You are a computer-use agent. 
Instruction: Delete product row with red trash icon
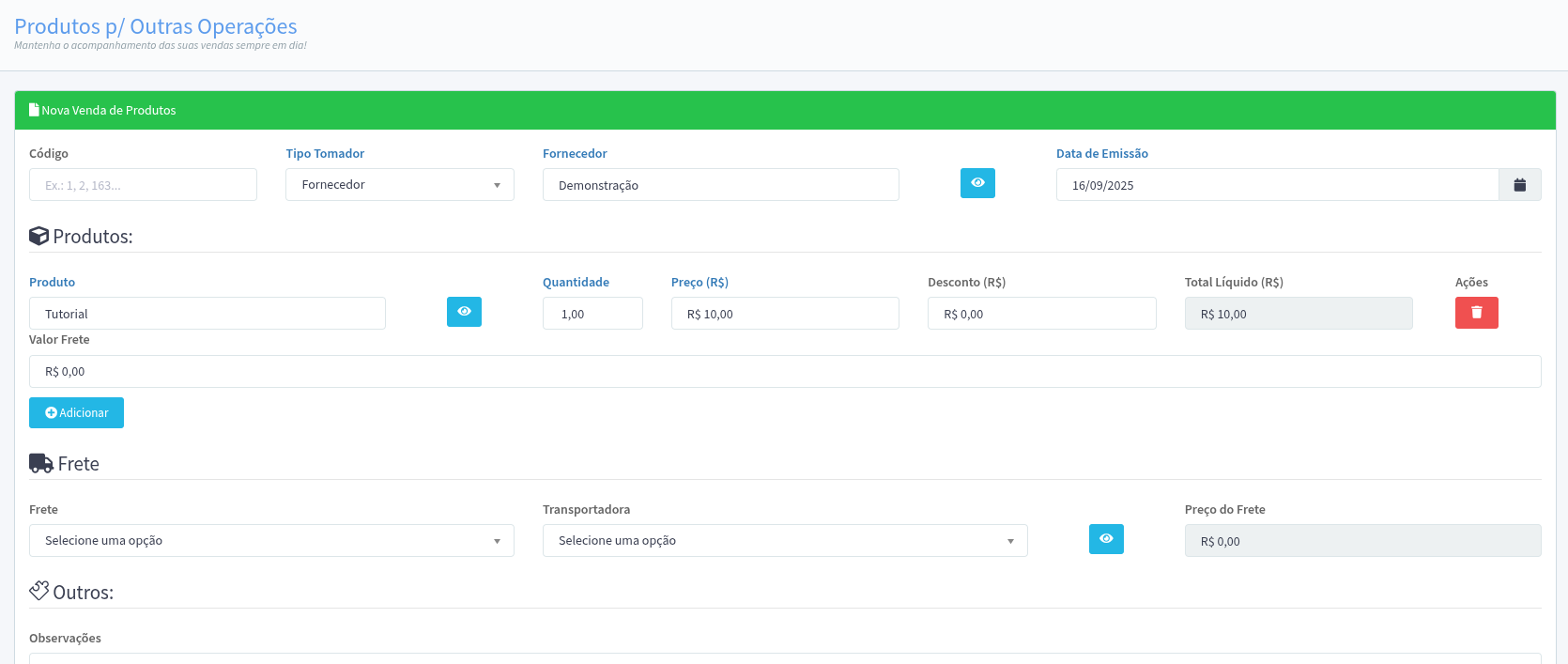pos(1476,313)
